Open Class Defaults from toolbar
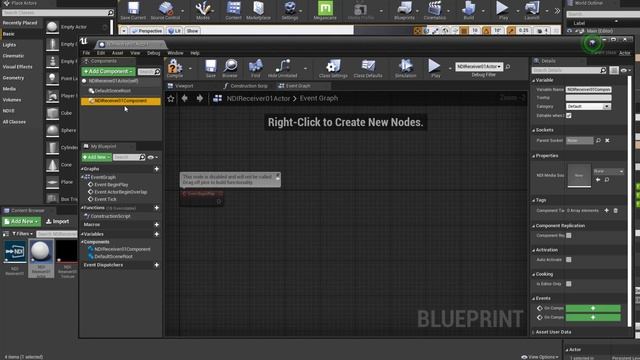640x360 pixels. pos(368,67)
